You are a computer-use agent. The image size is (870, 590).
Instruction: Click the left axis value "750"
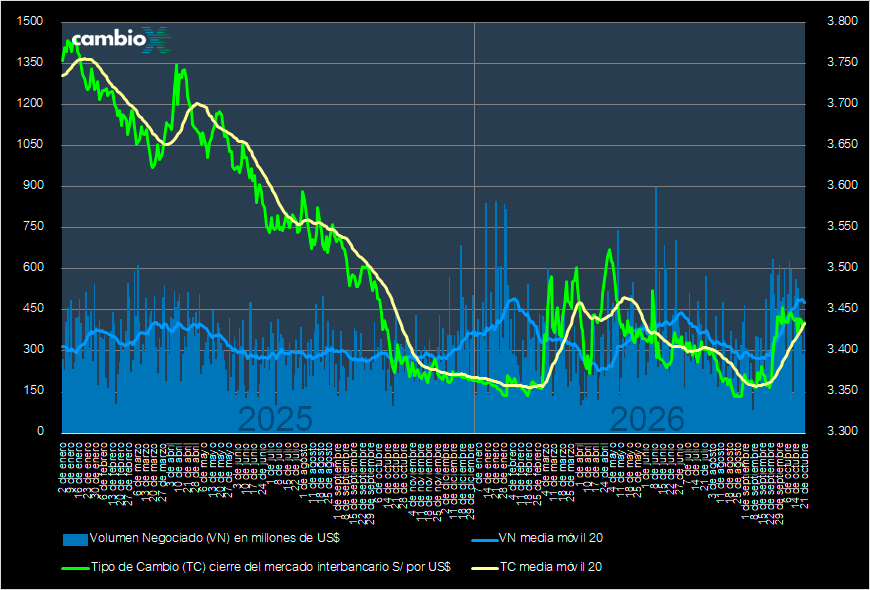point(32,227)
